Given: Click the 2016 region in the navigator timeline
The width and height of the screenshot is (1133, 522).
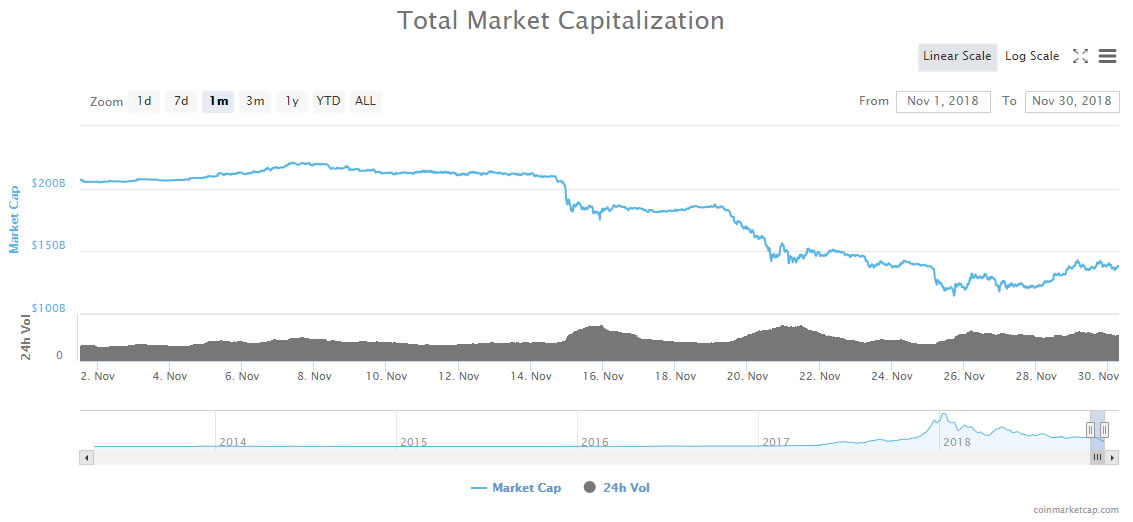Looking at the screenshot, I should pyautogui.click(x=595, y=442).
